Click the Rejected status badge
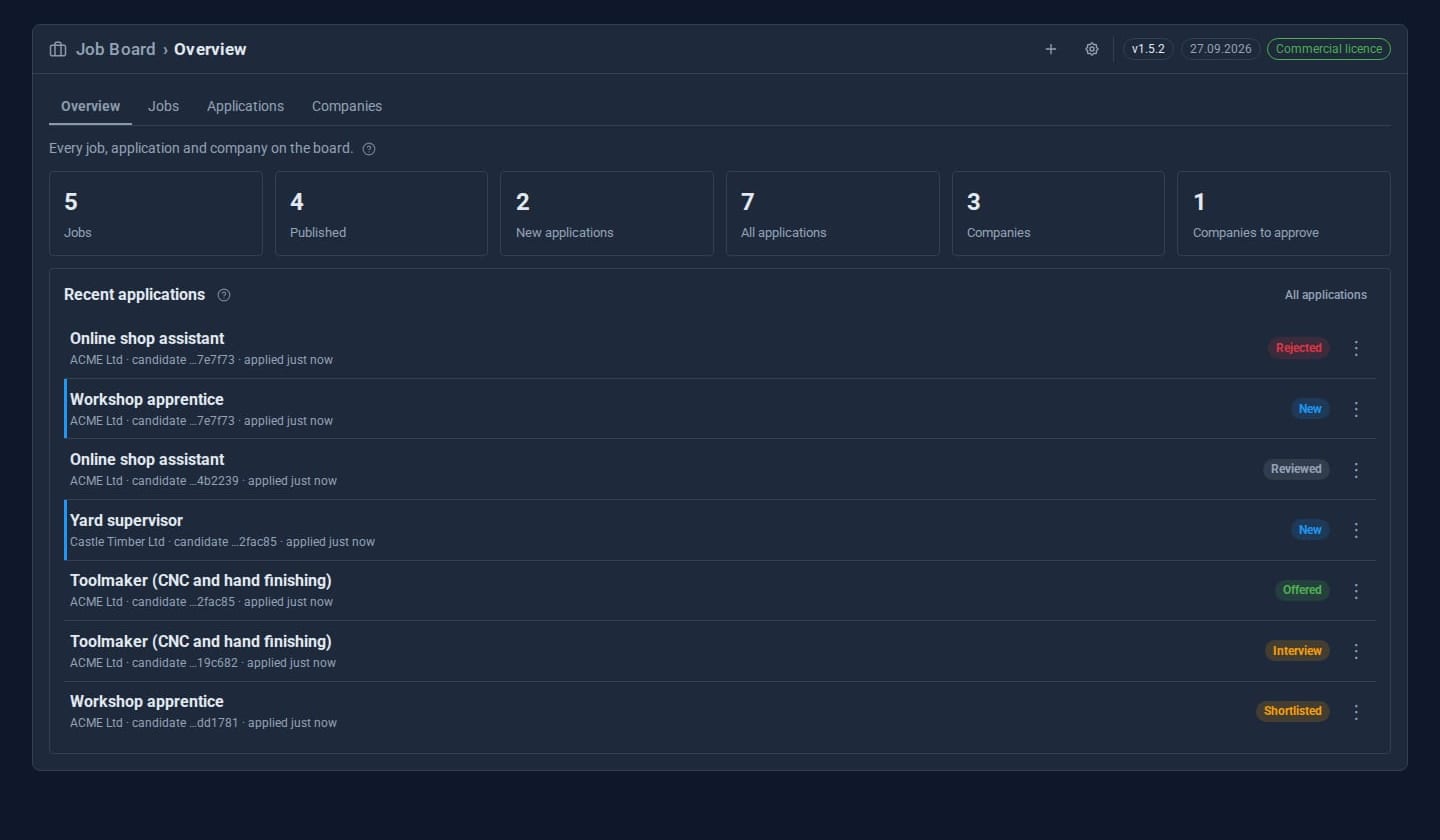The image size is (1440, 840). [1299, 348]
